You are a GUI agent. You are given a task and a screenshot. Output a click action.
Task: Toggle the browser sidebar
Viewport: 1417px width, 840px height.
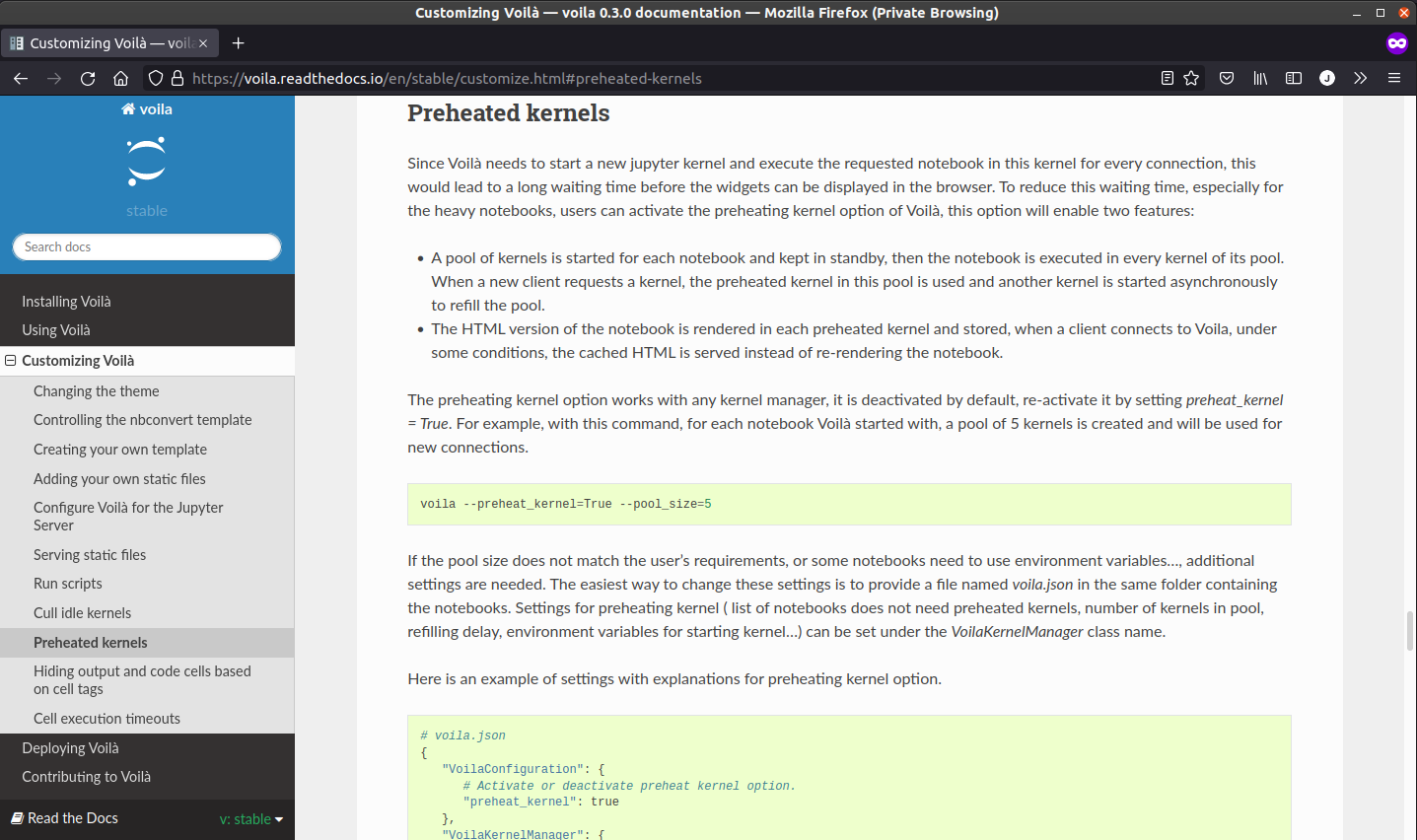(1293, 78)
